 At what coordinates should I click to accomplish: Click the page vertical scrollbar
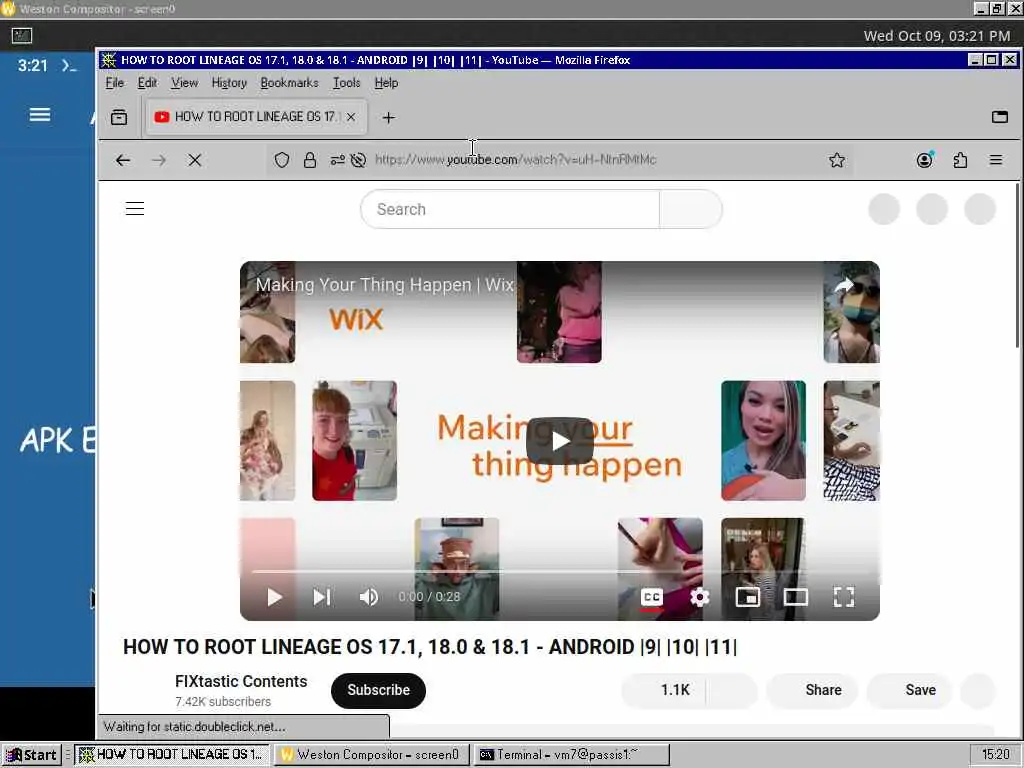click(1018, 265)
